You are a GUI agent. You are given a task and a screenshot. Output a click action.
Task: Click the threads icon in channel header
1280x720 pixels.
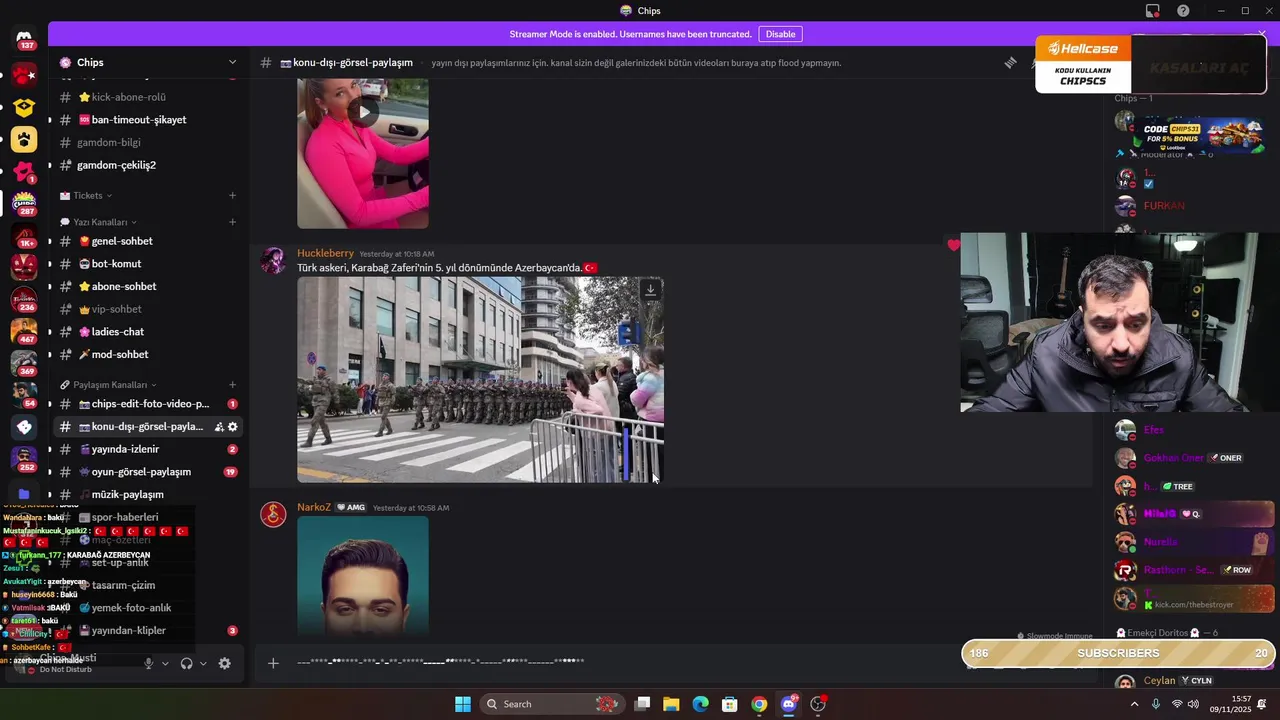1010,62
